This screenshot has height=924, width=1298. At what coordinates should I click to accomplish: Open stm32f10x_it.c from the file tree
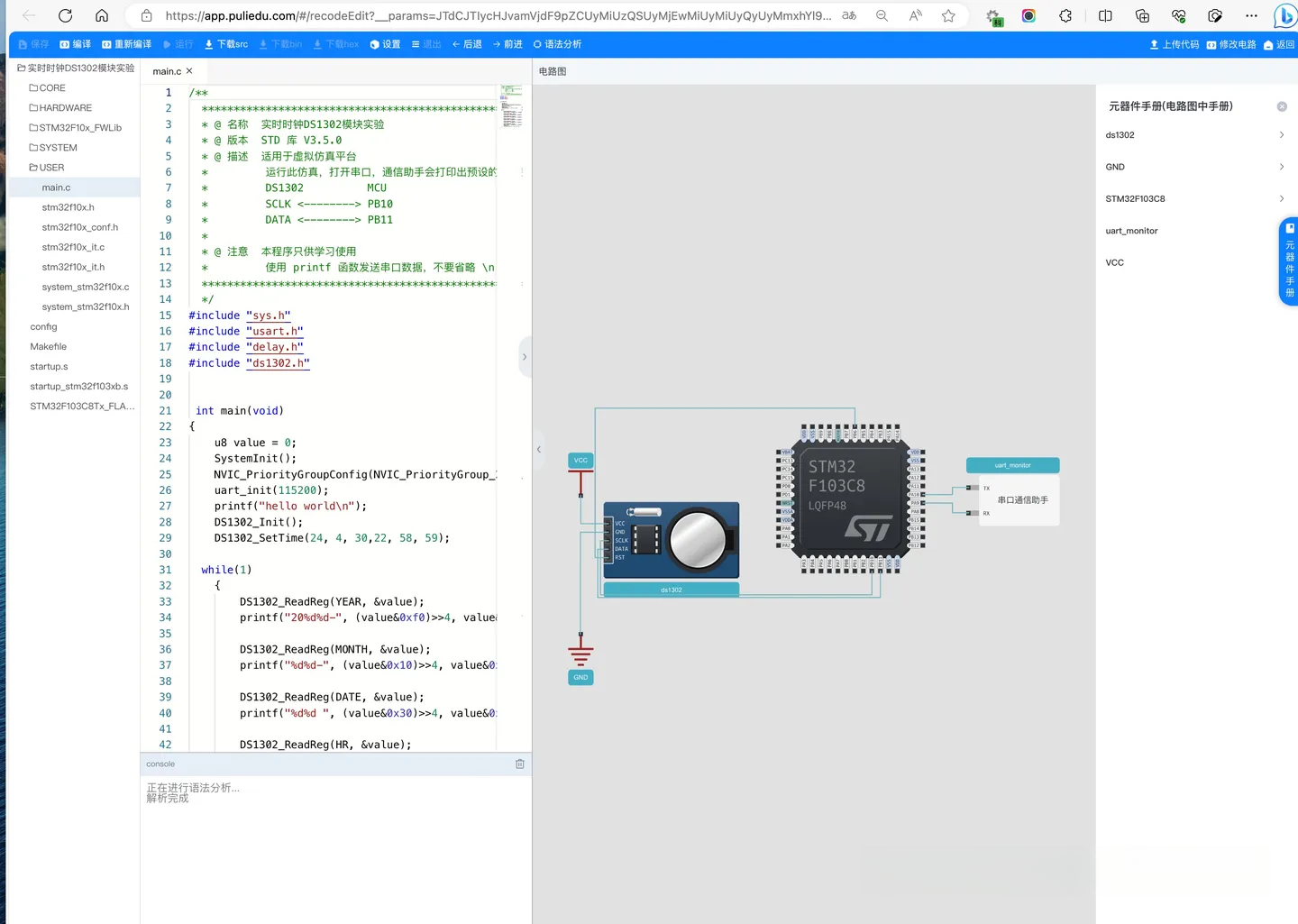point(73,247)
